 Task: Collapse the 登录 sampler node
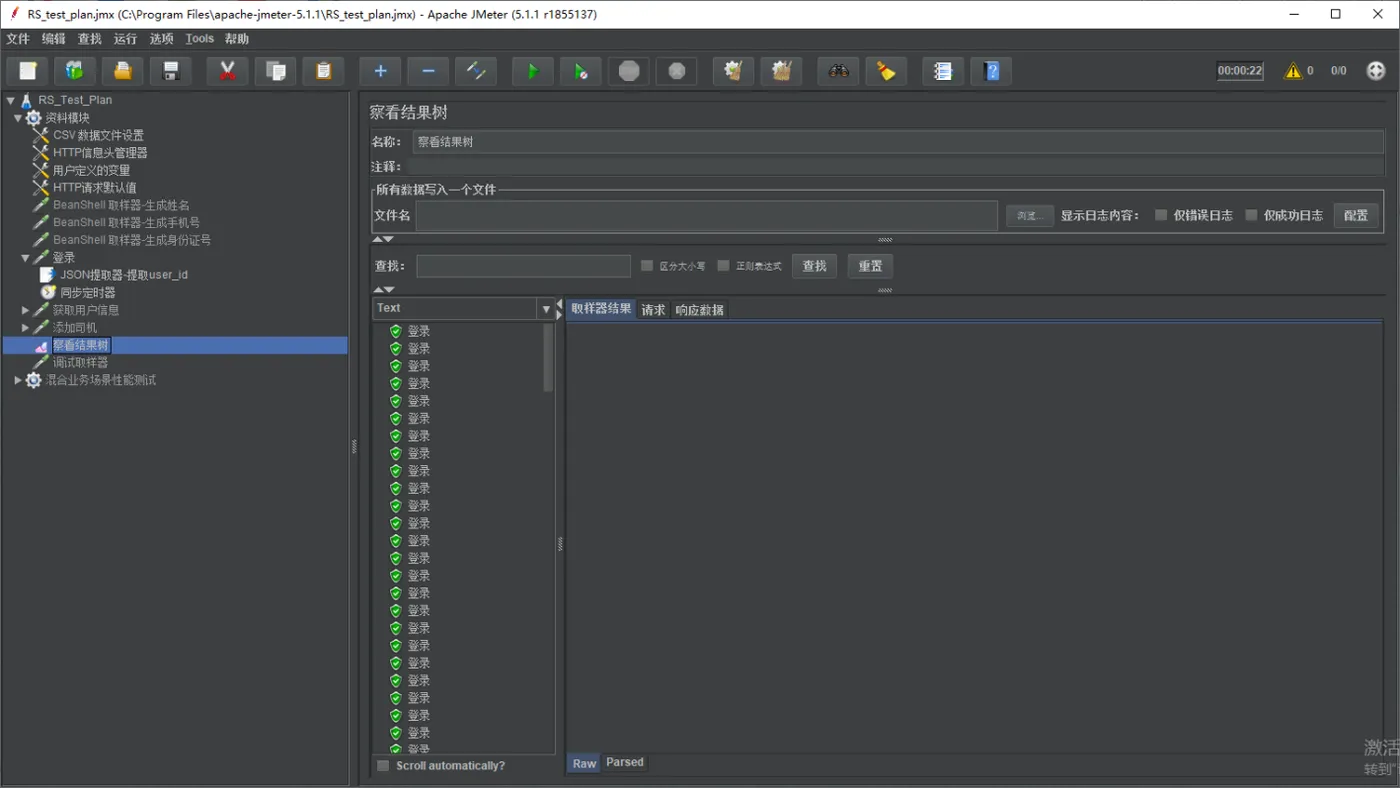coord(26,258)
